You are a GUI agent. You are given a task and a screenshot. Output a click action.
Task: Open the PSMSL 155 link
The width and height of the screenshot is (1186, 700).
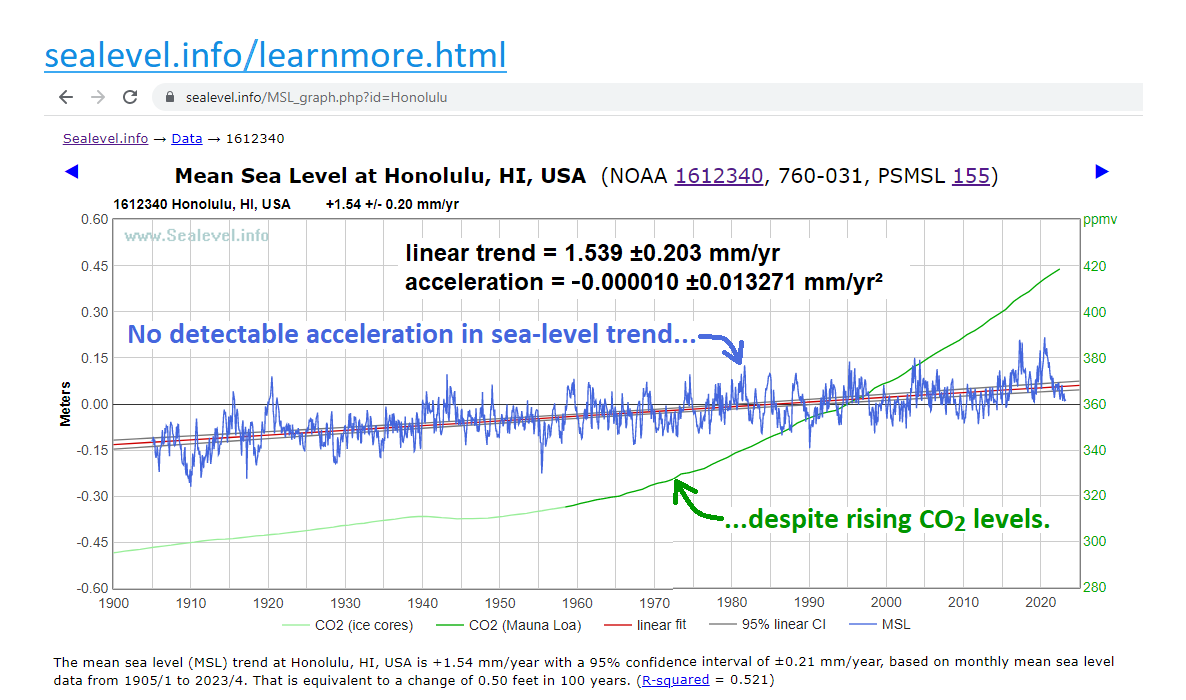coord(970,177)
